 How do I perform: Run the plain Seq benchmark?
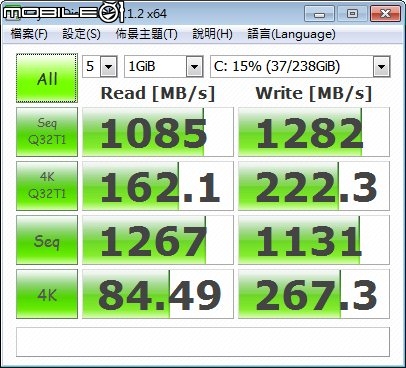(47, 240)
